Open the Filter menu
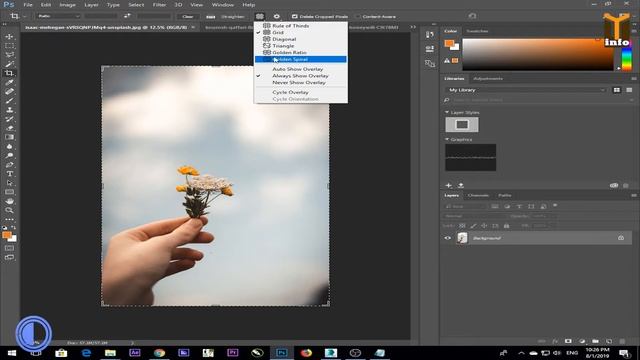The height and width of the screenshot is (360, 640). point(159,5)
